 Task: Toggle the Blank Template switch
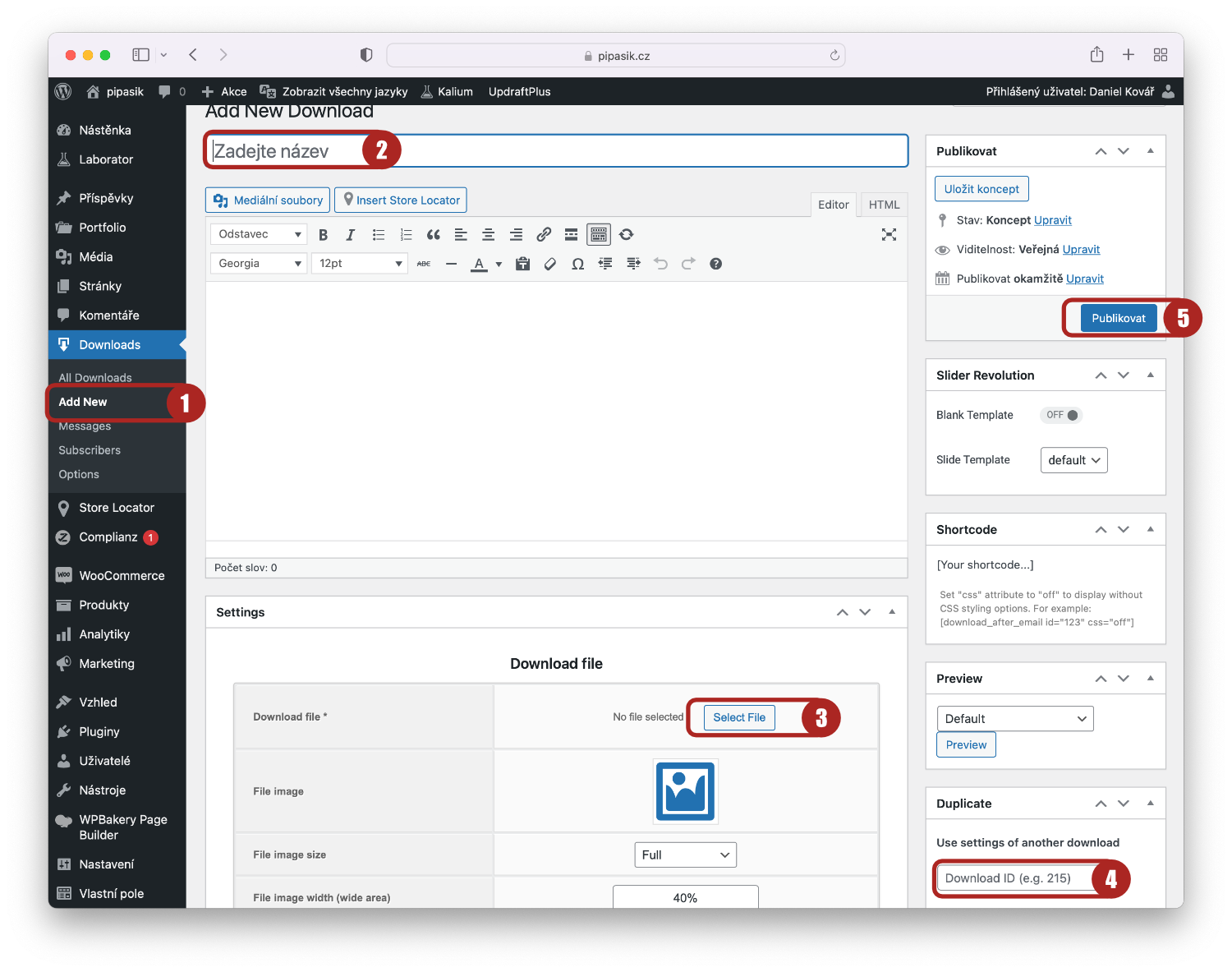pyautogui.click(x=1062, y=415)
